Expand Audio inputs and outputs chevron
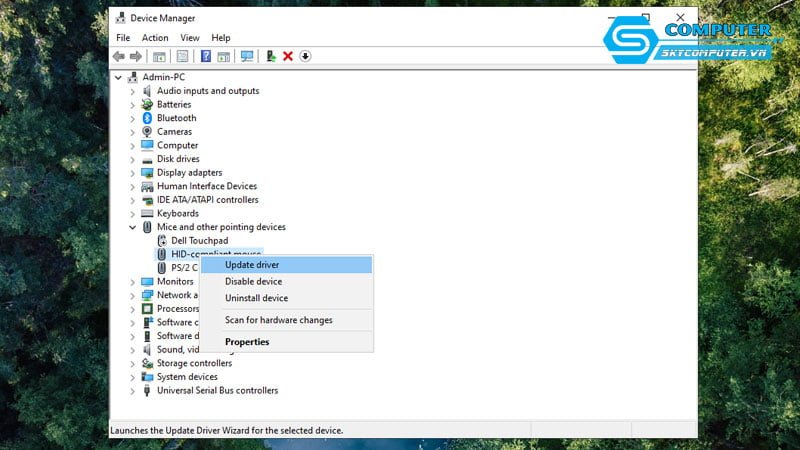800x450 pixels. 133,91
